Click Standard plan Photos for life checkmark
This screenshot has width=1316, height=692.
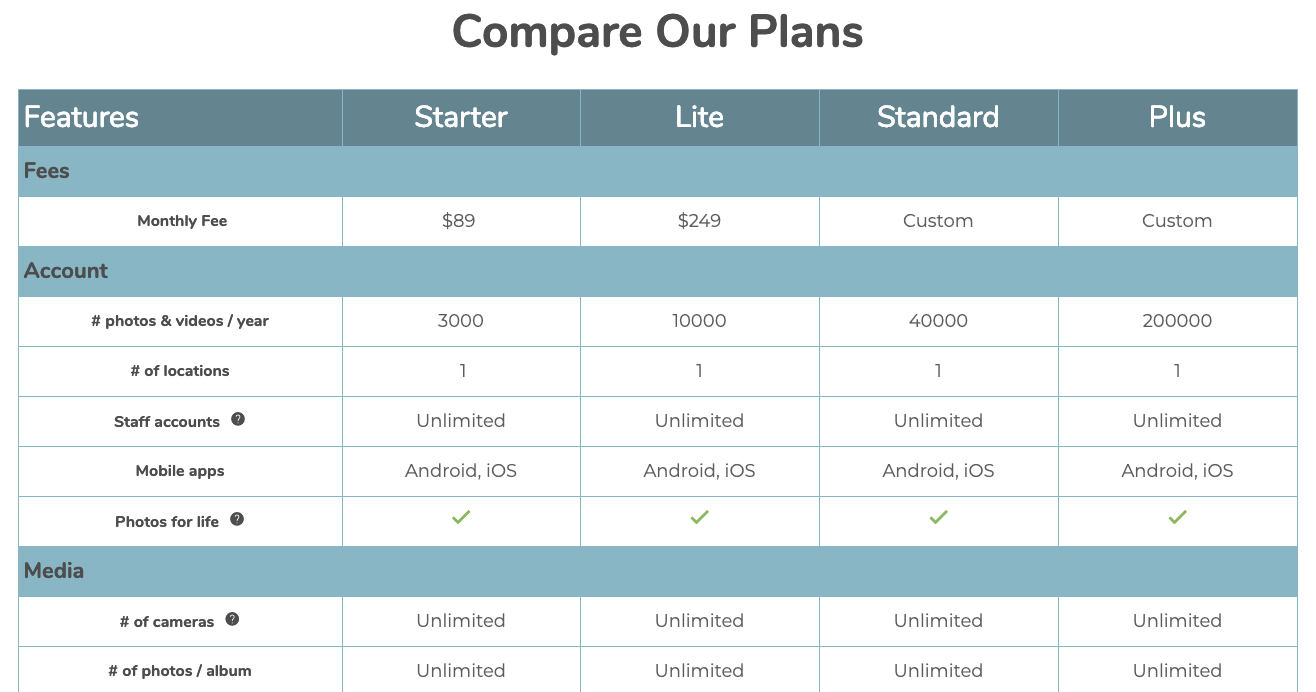[938, 517]
